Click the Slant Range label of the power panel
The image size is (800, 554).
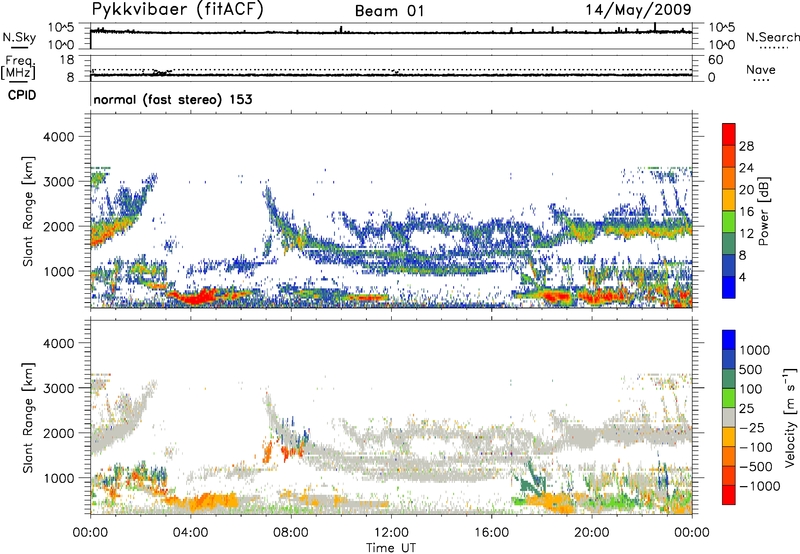pyautogui.click(x=28, y=211)
